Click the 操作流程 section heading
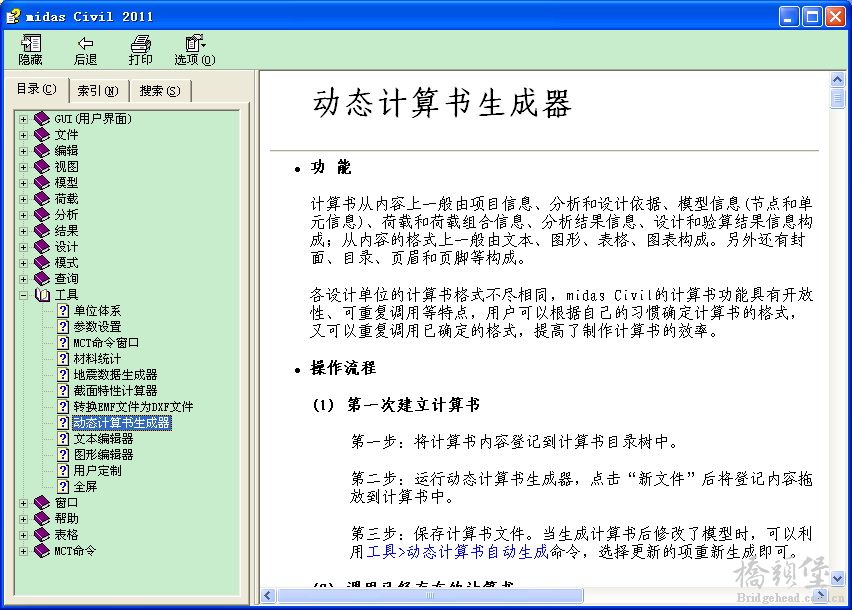852x610 pixels. coord(343,368)
